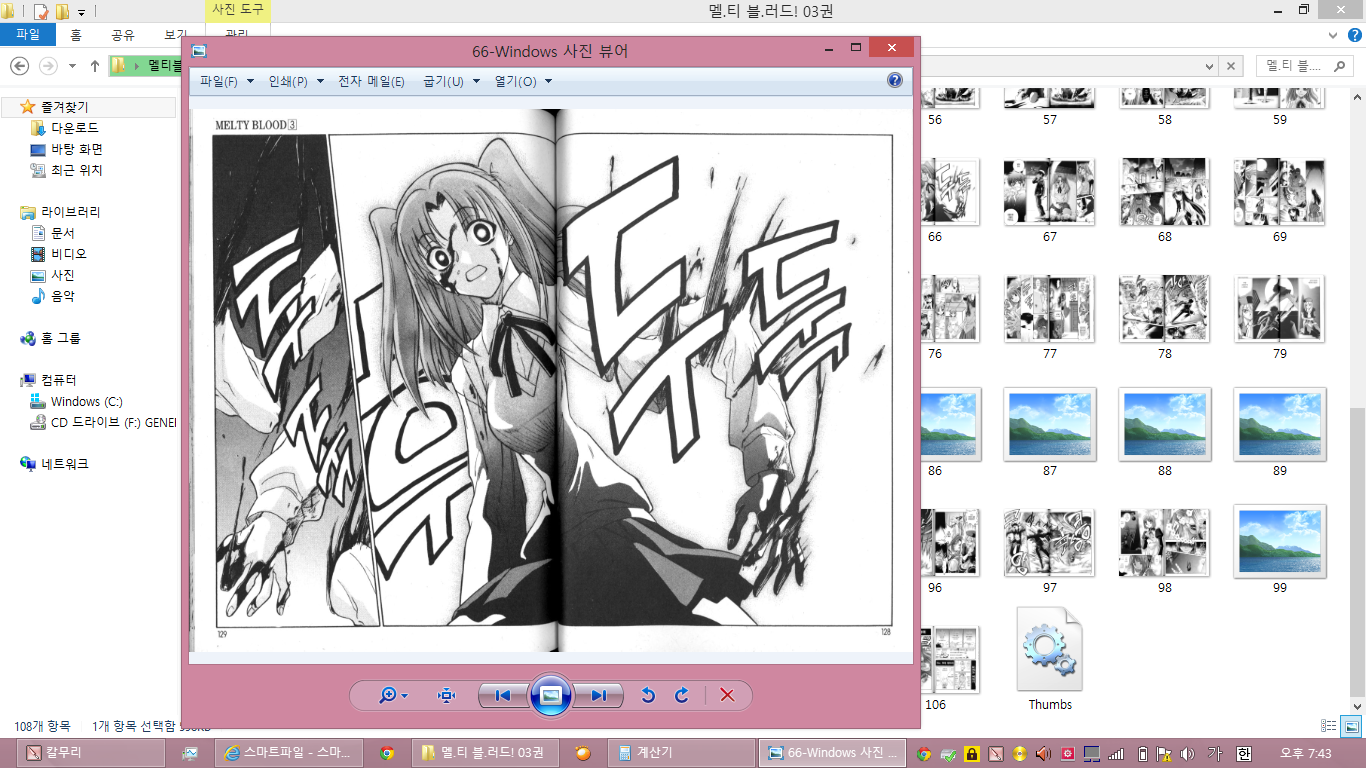Click the actual size fit-to-window icon

coord(446,696)
